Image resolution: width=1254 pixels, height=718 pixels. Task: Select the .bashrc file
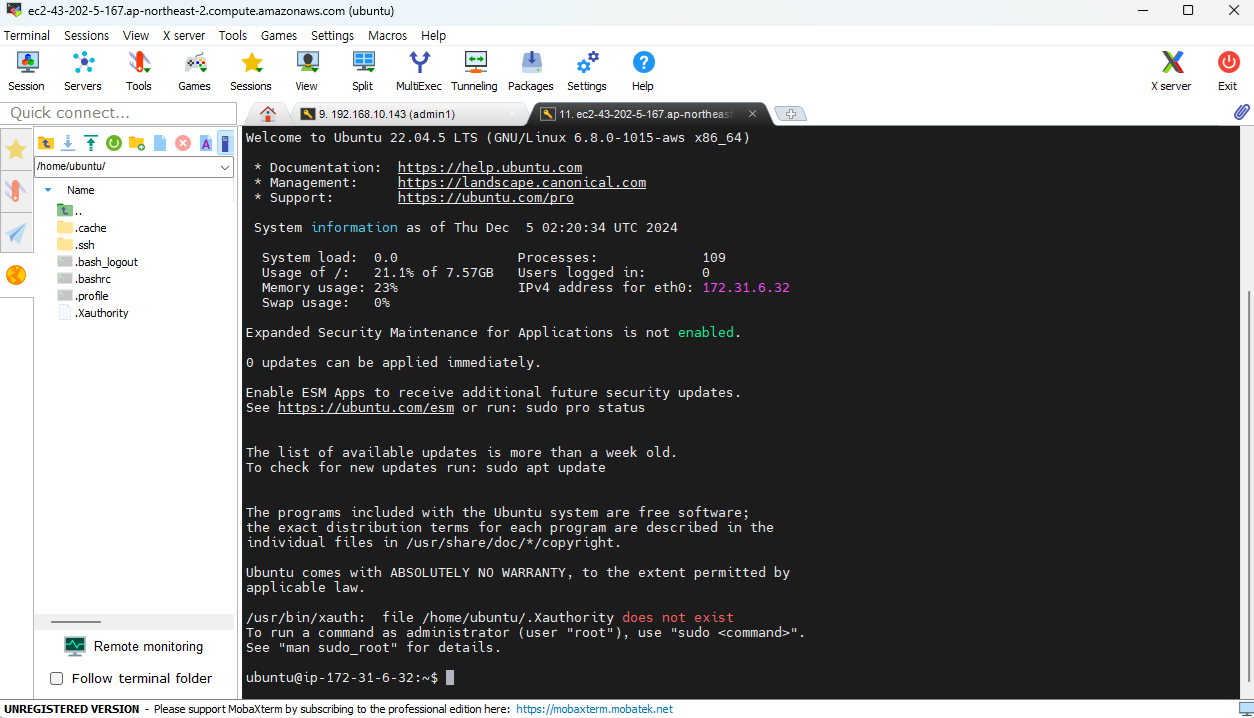pyautogui.click(x=84, y=279)
